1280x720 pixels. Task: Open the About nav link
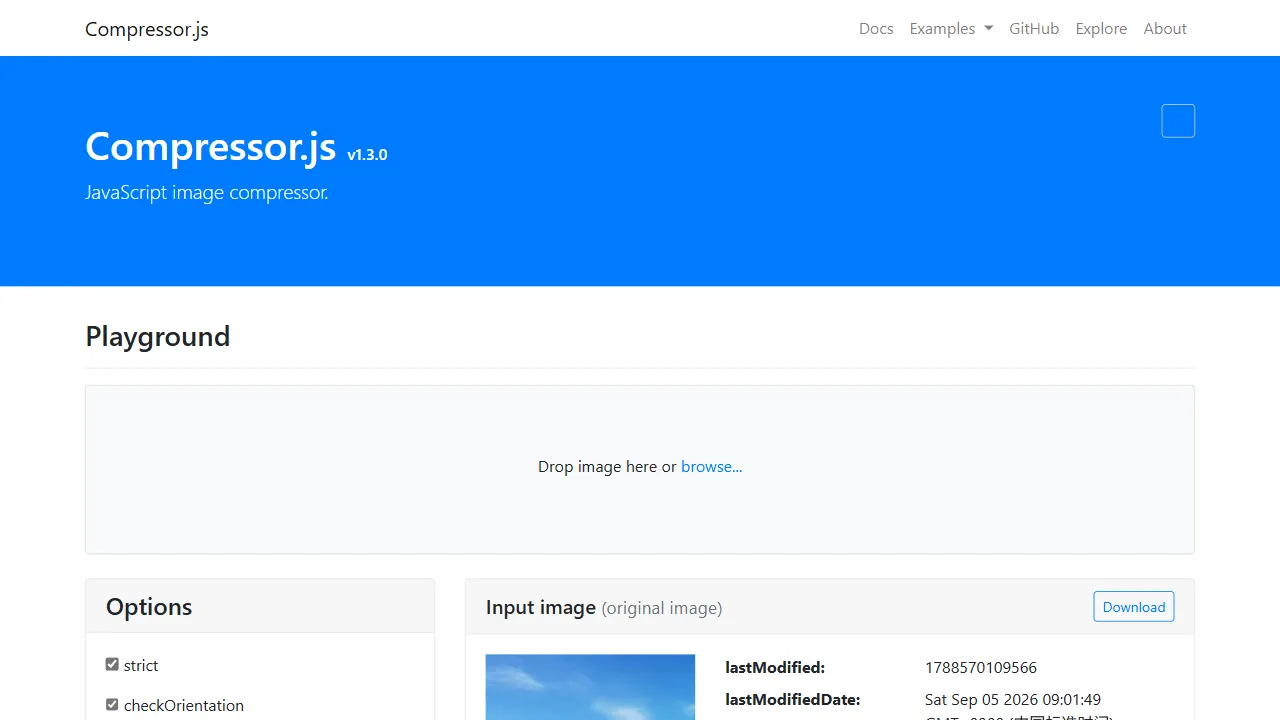1165,28
